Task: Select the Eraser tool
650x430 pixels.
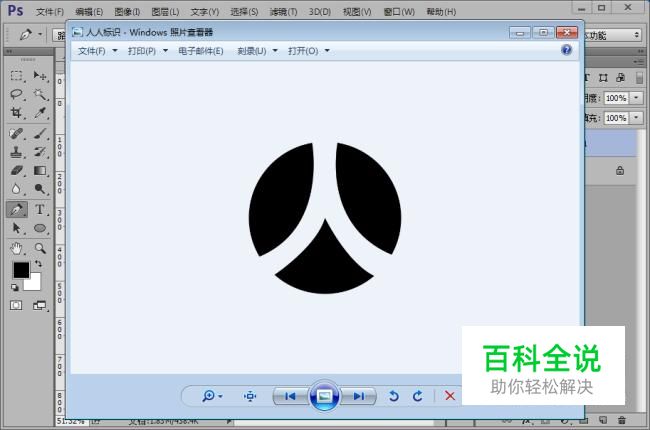Action: point(17,170)
